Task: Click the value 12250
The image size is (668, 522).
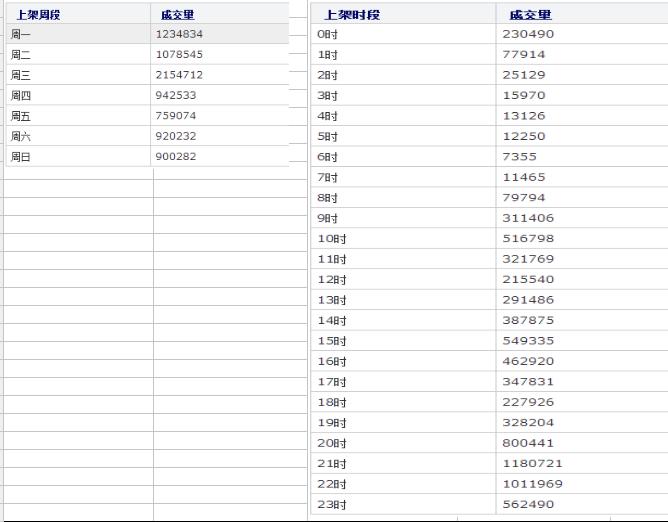Action: click(524, 136)
